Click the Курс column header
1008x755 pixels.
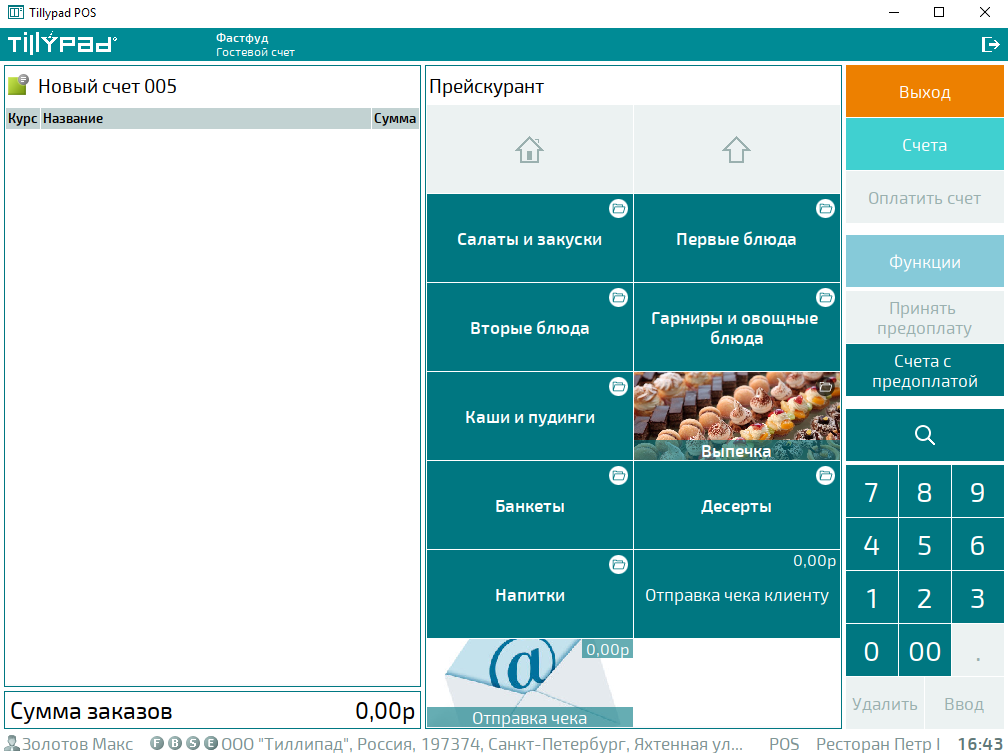tap(22, 118)
